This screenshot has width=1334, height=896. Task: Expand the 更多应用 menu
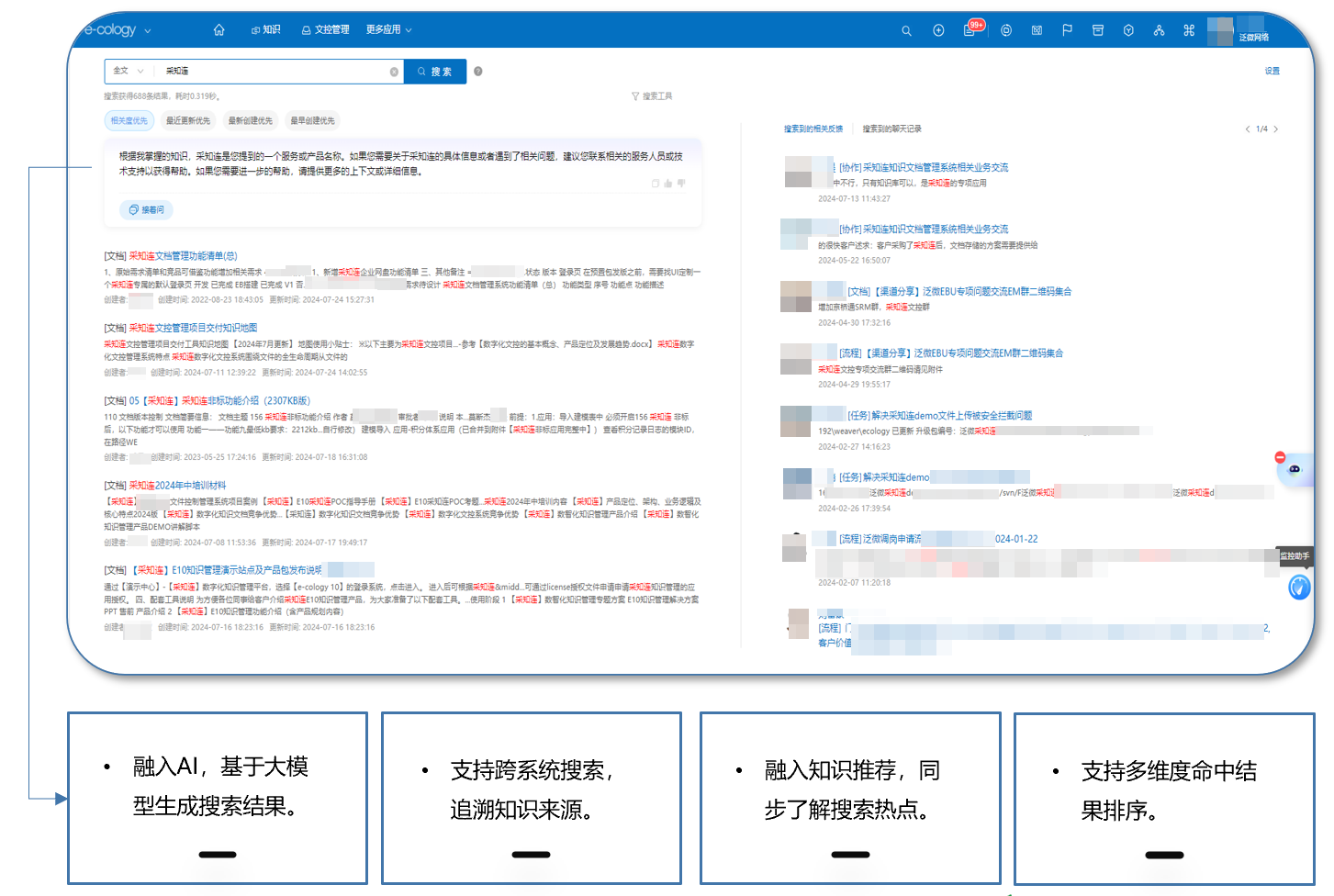388,30
